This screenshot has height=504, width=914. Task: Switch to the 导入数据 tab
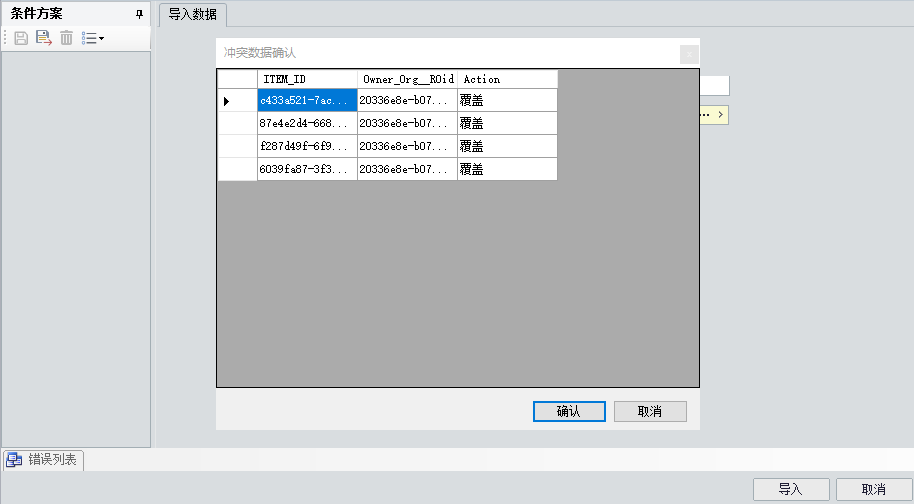coord(192,15)
